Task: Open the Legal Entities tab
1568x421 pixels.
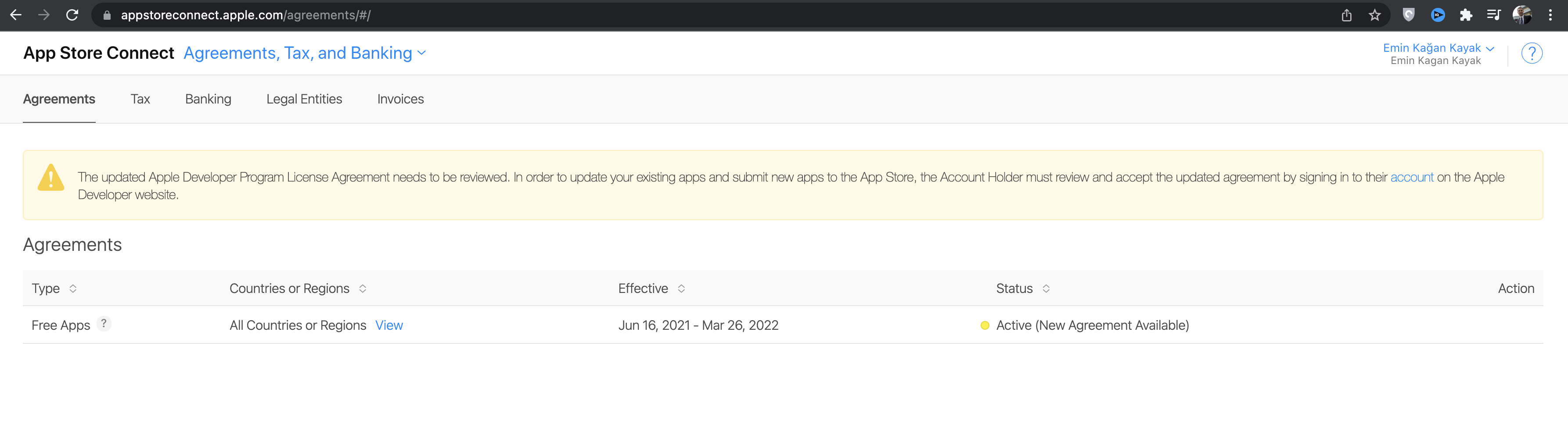Action: tap(304, 99)
